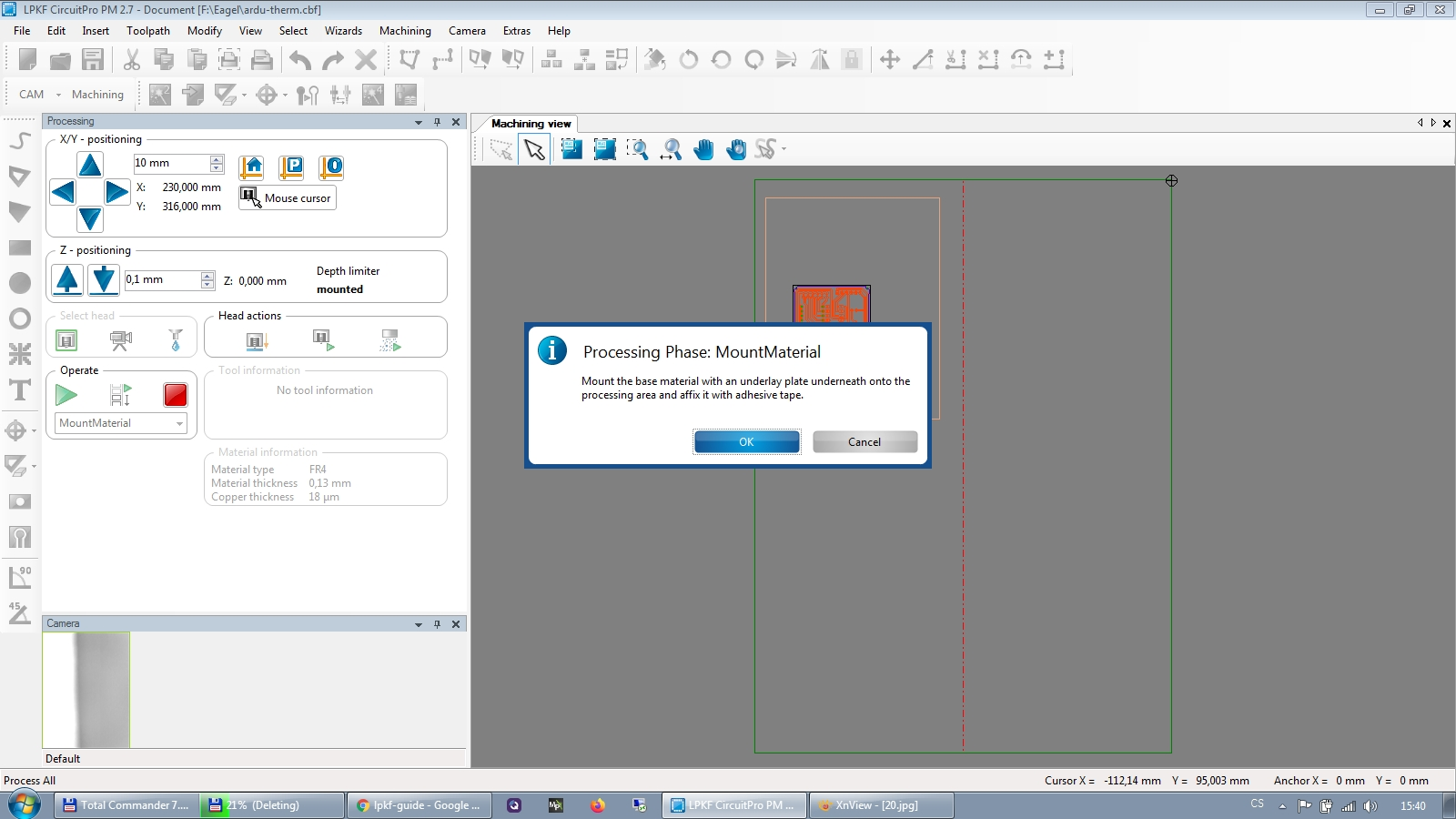Open lpkf-guide Google Chrome taskbar item
This screenshot has height=819, width=1456.
click(420, 805)
